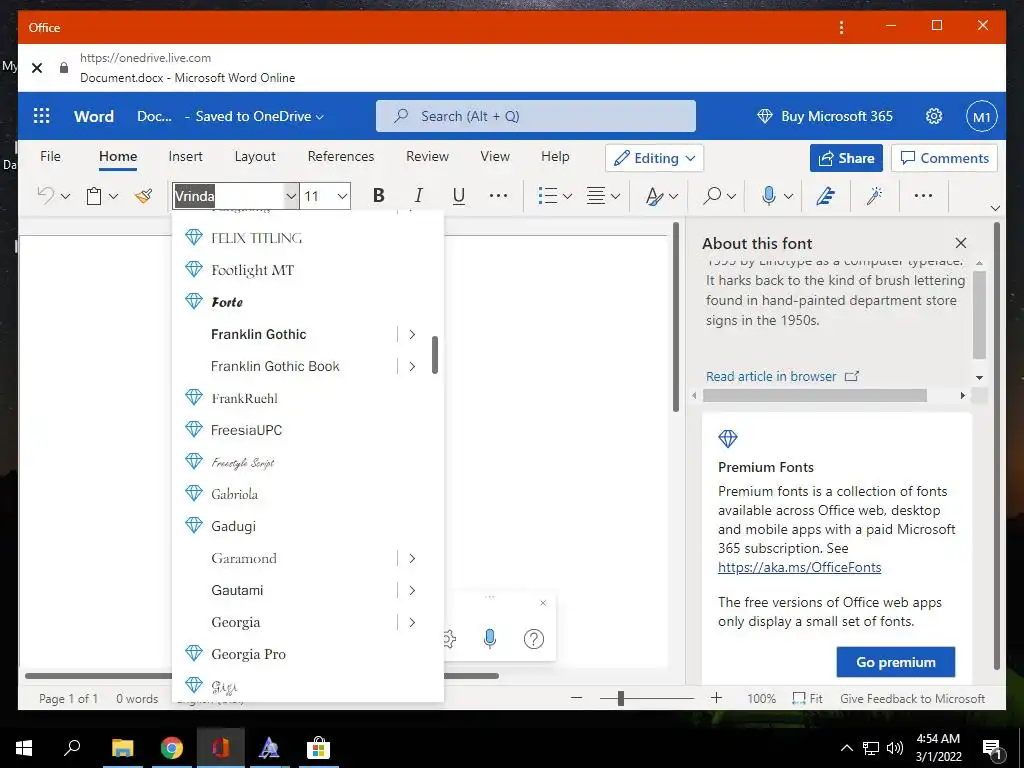This screenshot has height=768, width=1024.
Task: Click the Vrinda font name field
Action: 229,196
